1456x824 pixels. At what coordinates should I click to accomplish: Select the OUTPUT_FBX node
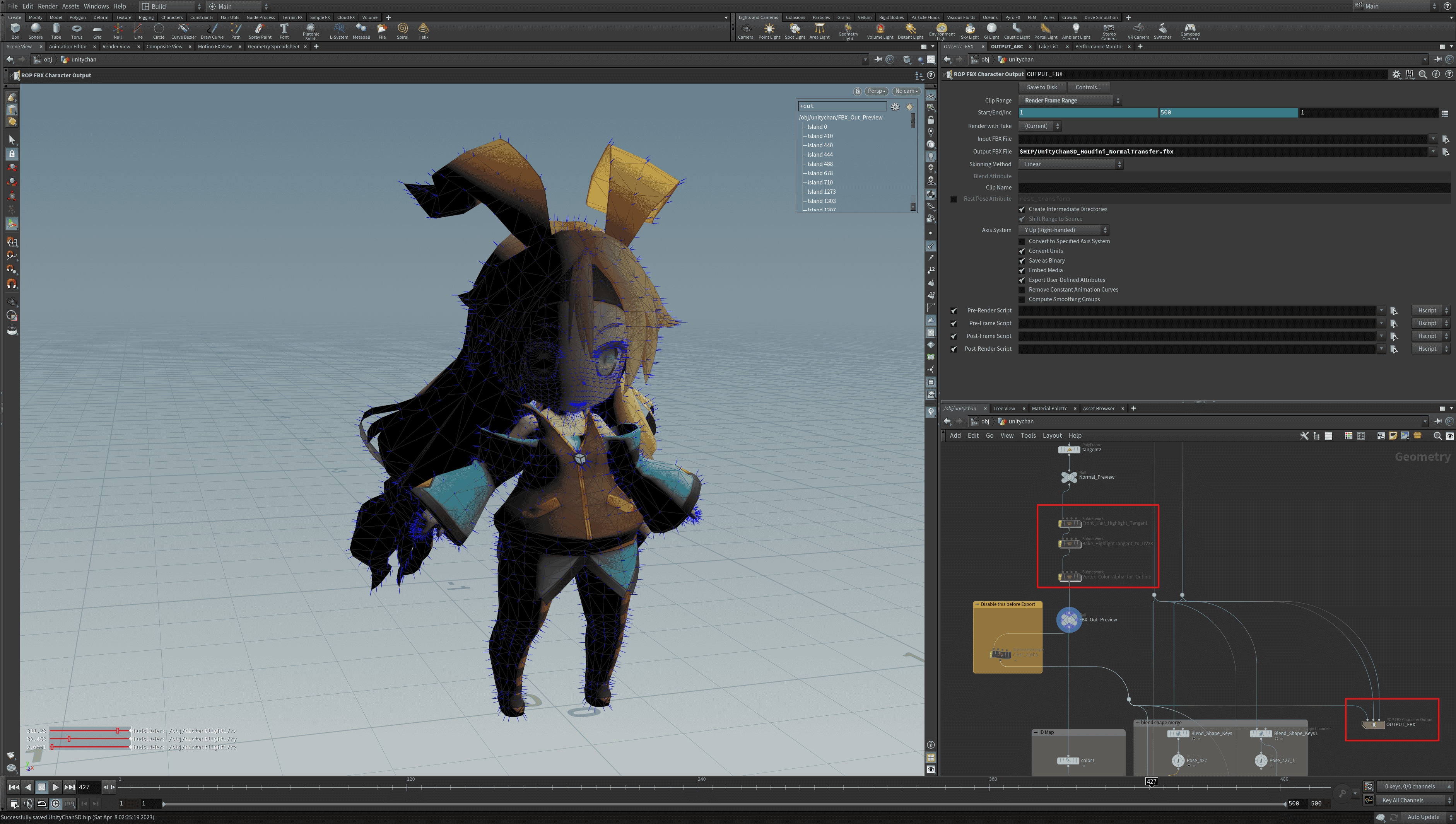1373,724
